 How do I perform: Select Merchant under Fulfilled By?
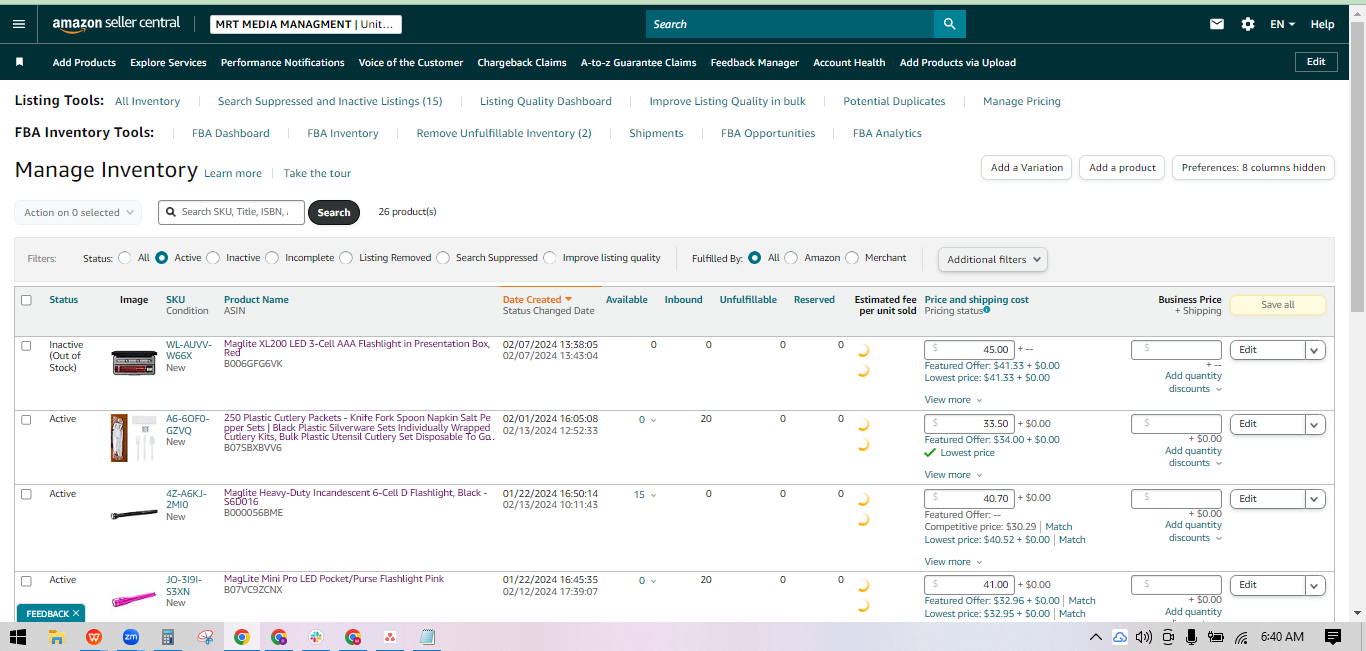pyautogui.click(x=852, y=258)
